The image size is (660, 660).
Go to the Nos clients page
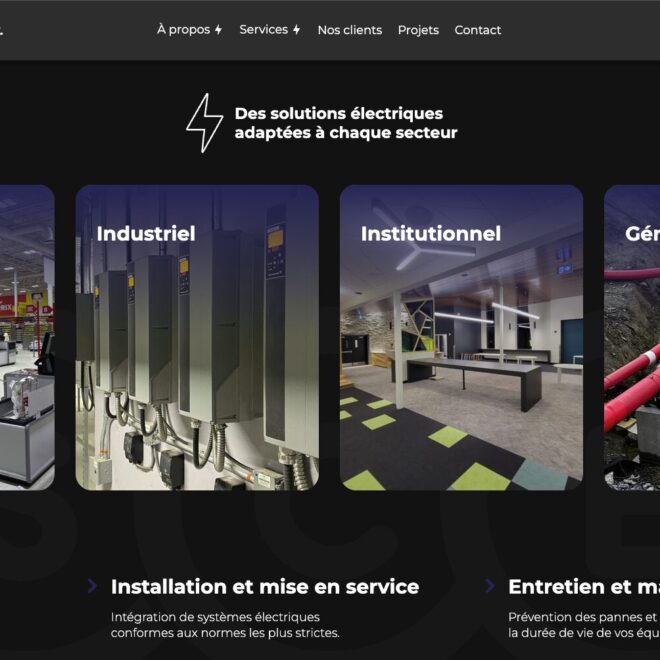click(x=349, y=30)
